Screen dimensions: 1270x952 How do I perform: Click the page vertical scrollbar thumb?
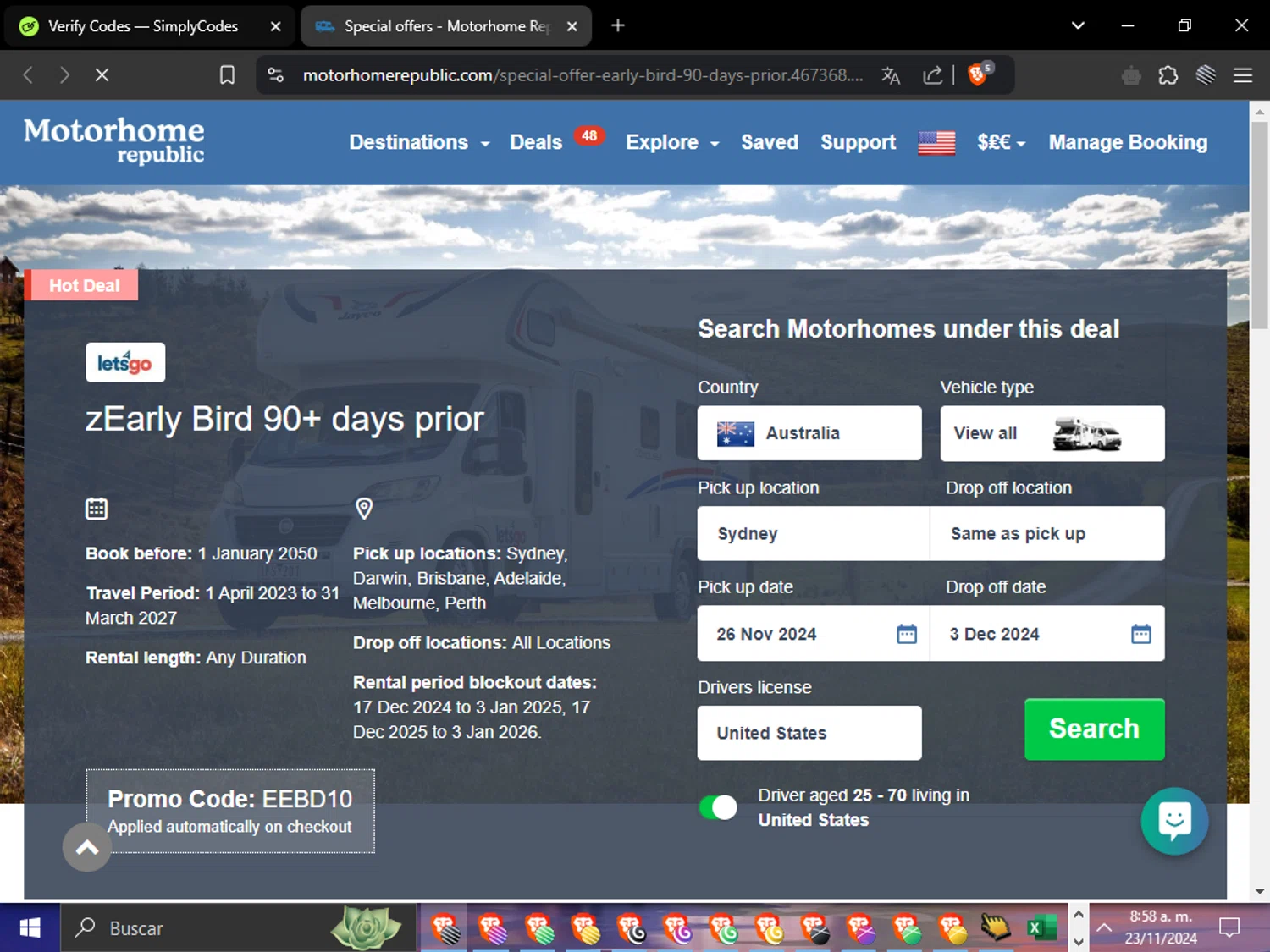point(1259,224)
